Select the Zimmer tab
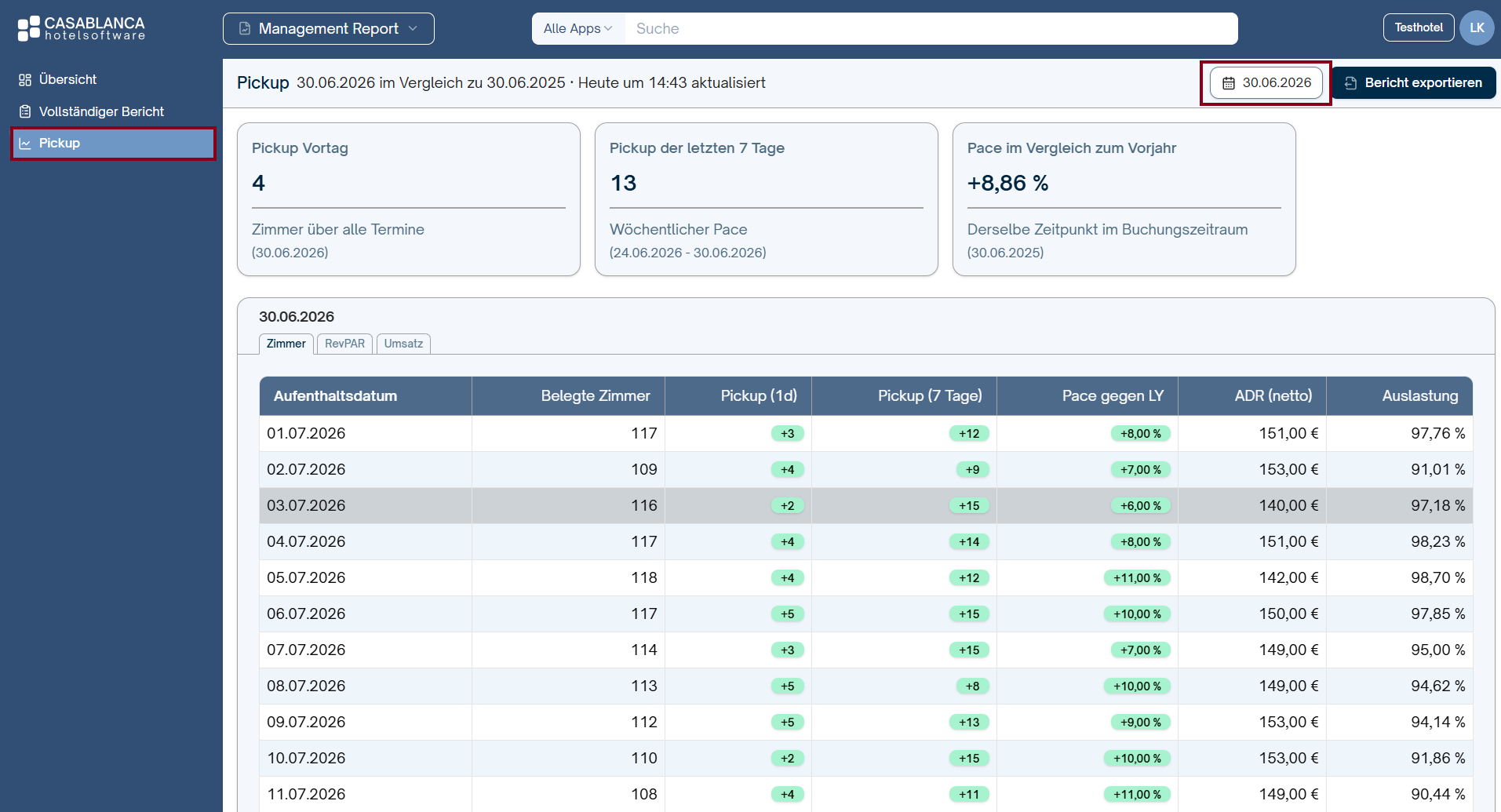This screenshot has width=1501, height=812. [x=286, y=344]
